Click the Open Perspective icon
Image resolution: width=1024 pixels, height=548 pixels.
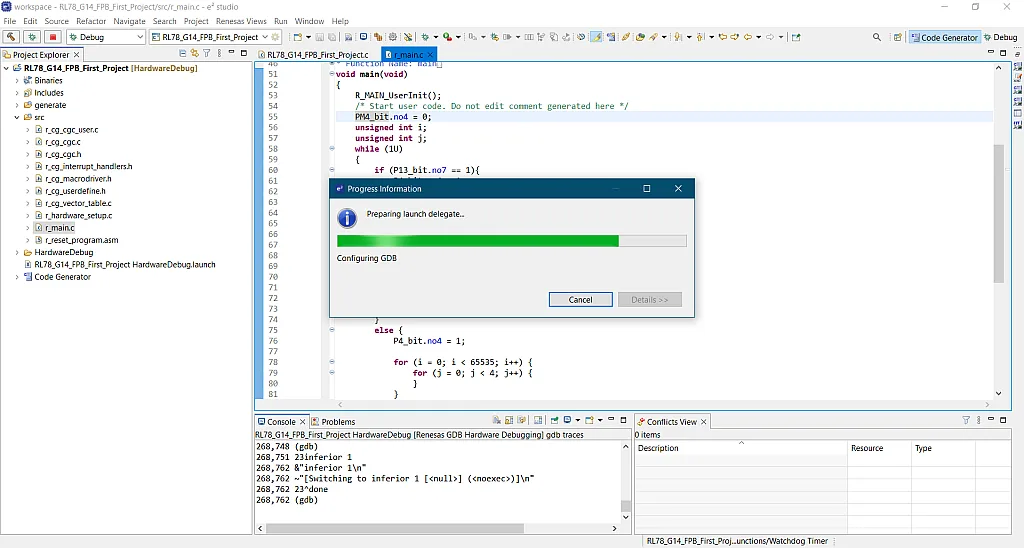click(898, 37)
